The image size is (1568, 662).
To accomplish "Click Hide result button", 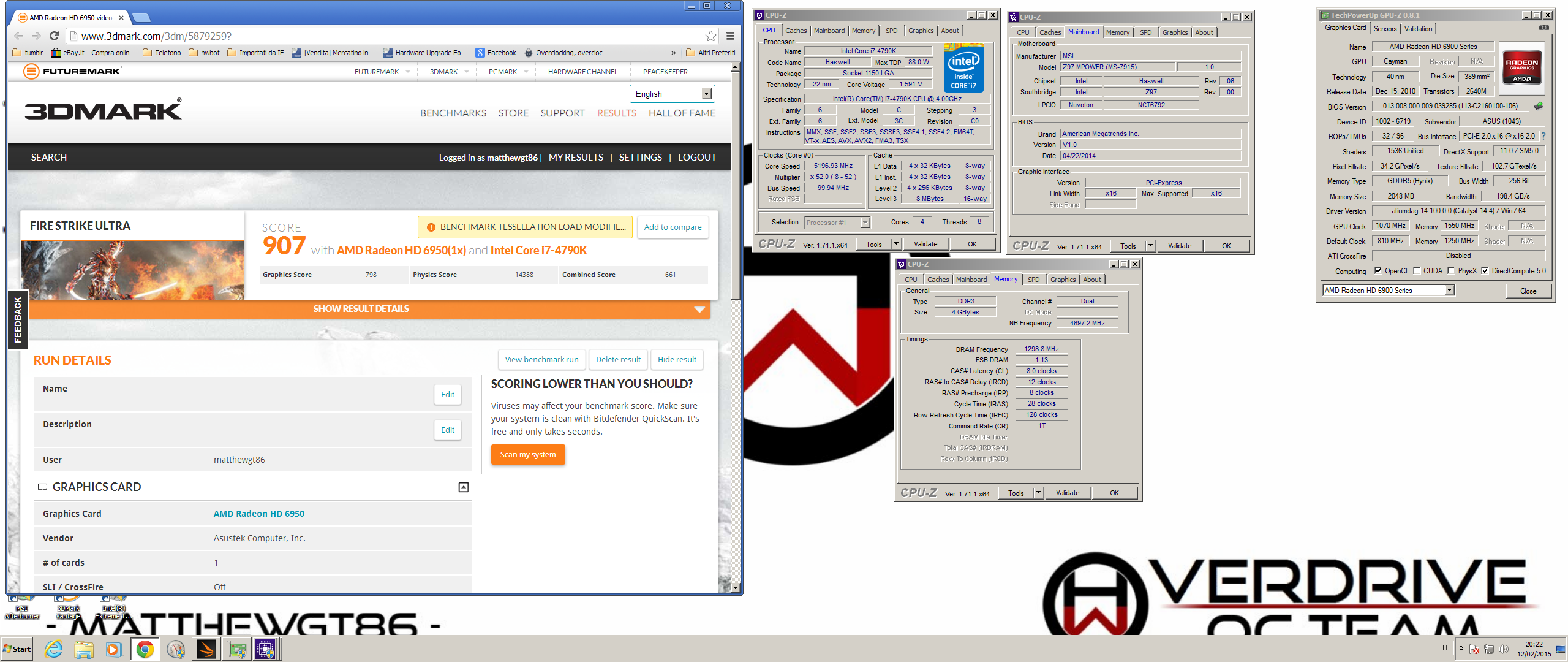I will click(x=677, y=360).
